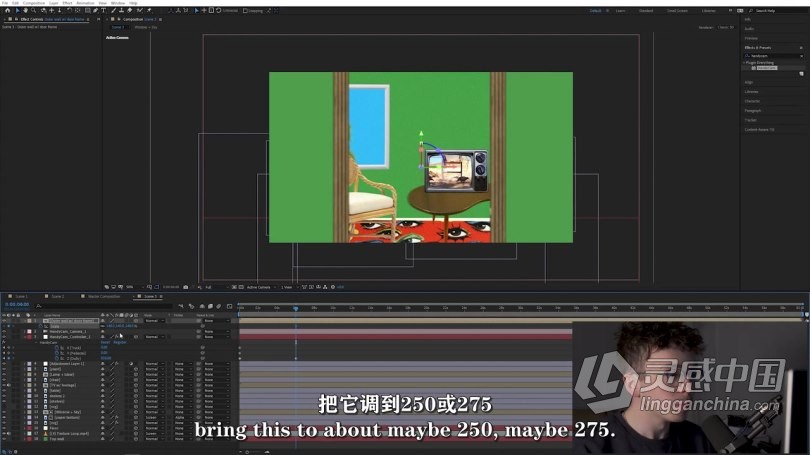Click Reset link for HandyCam effect
810x455 pixels.
coord(105,342)
